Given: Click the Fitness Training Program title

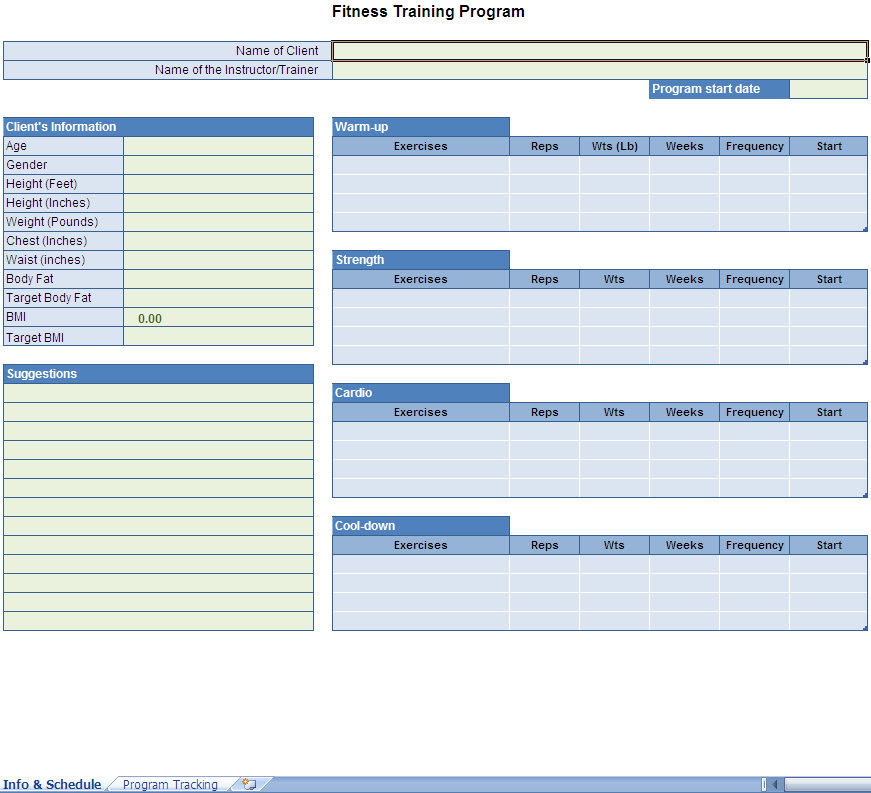Looking at the screenshot, I should pos(428,12).
